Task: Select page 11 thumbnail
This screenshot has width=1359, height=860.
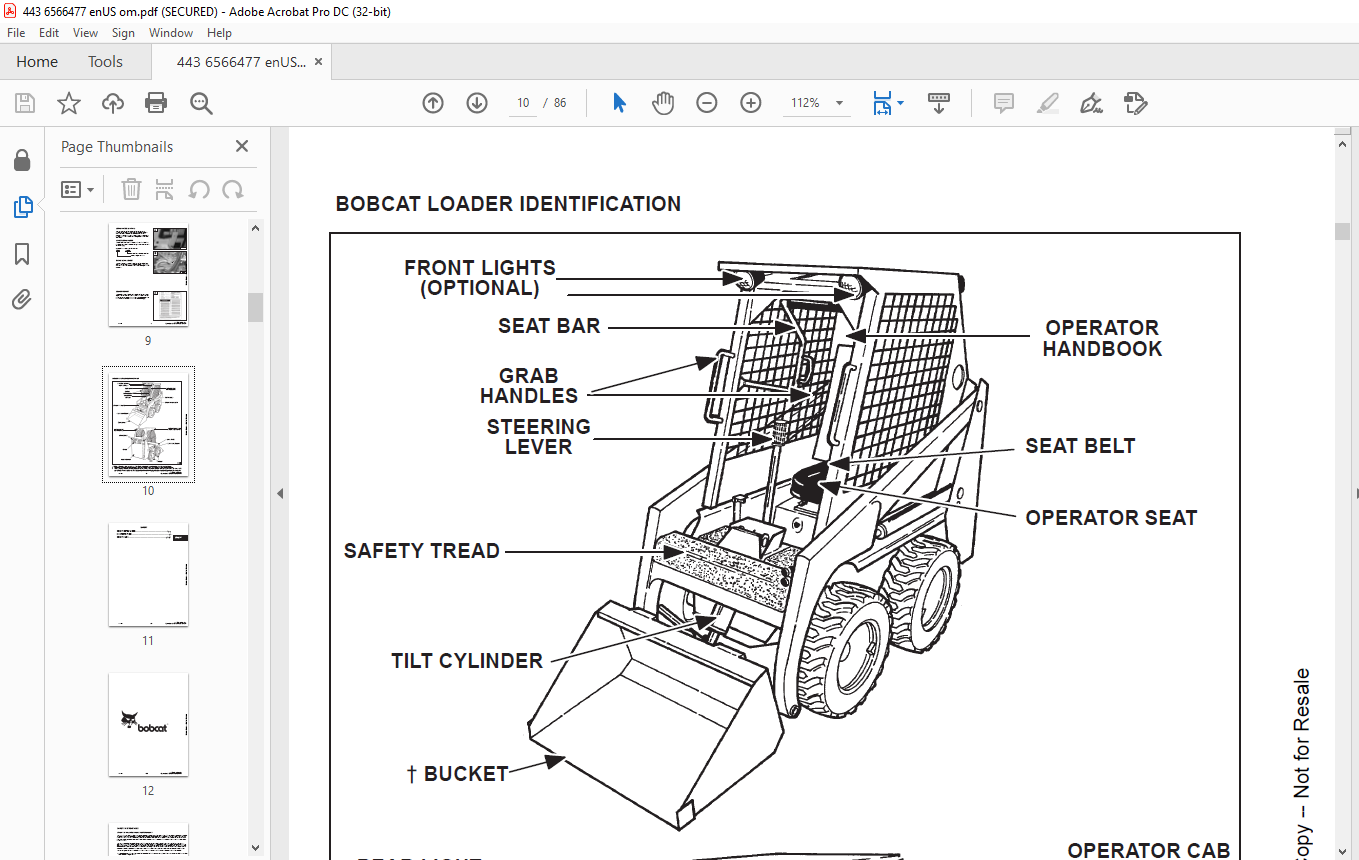Action: tap(148, 575)
